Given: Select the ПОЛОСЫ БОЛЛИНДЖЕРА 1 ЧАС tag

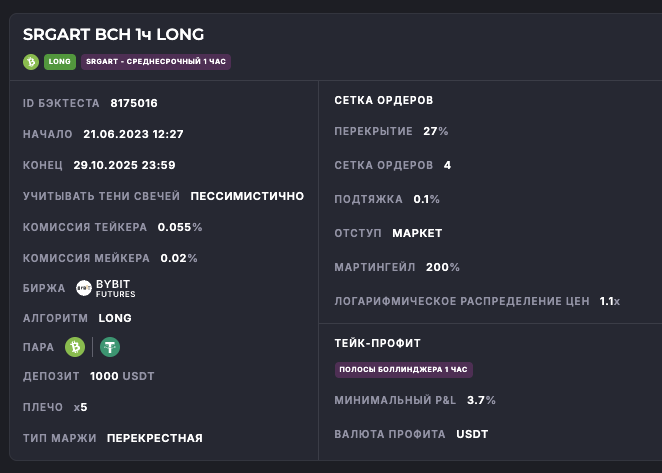Looking at the screenshot, I should tap(403, 369).
